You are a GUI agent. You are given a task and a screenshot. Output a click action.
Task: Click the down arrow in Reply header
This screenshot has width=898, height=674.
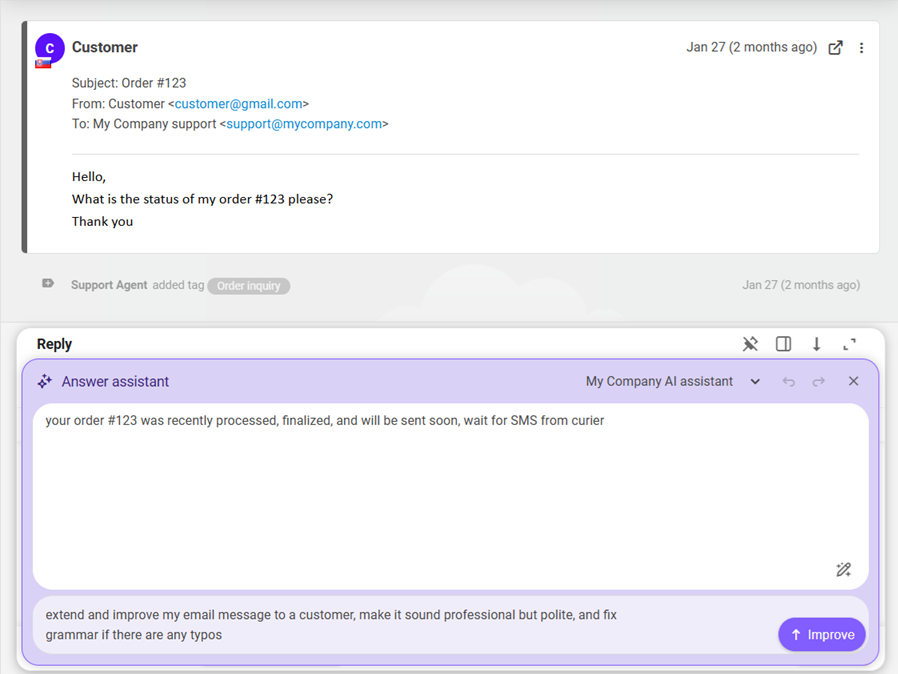tap(816, 344)
